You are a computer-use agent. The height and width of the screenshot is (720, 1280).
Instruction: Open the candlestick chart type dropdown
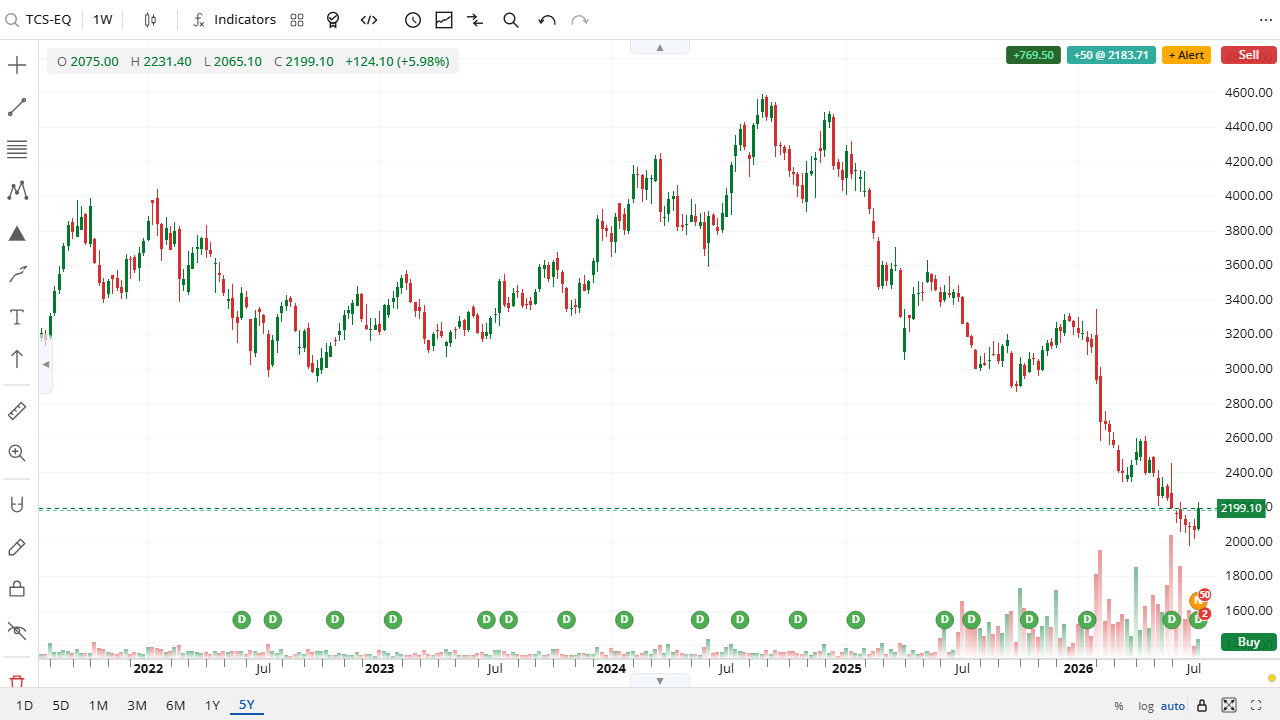150,20
